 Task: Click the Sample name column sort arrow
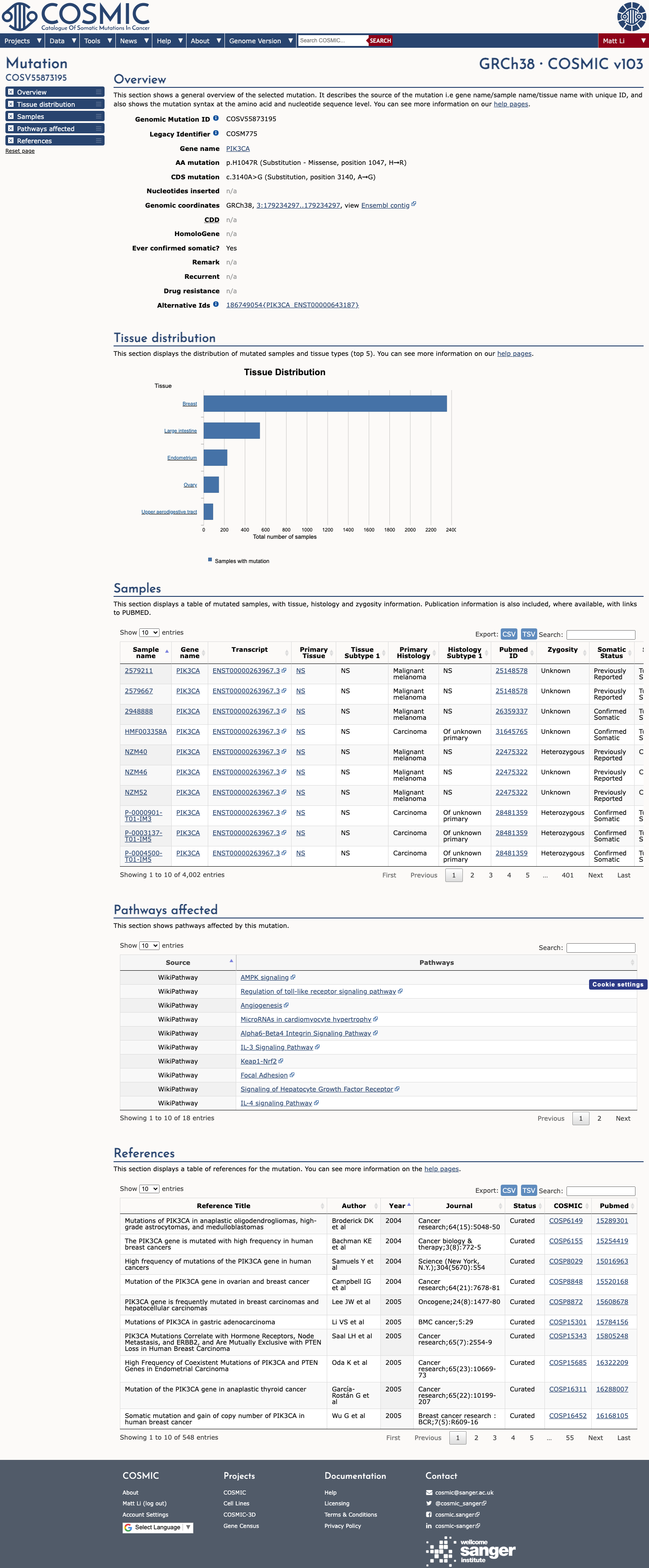(167, 651)
